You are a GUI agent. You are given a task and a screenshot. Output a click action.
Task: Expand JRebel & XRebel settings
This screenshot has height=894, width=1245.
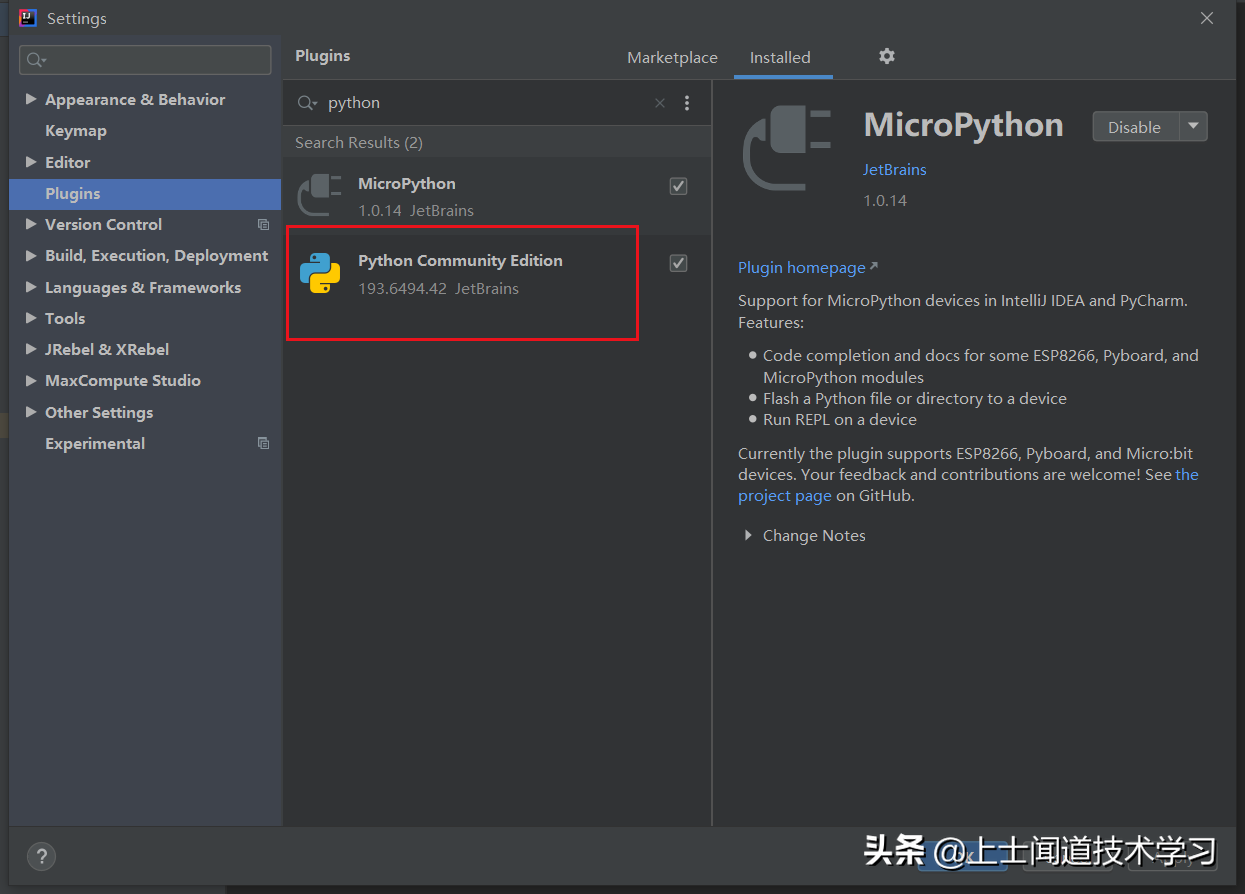(31, 349)
